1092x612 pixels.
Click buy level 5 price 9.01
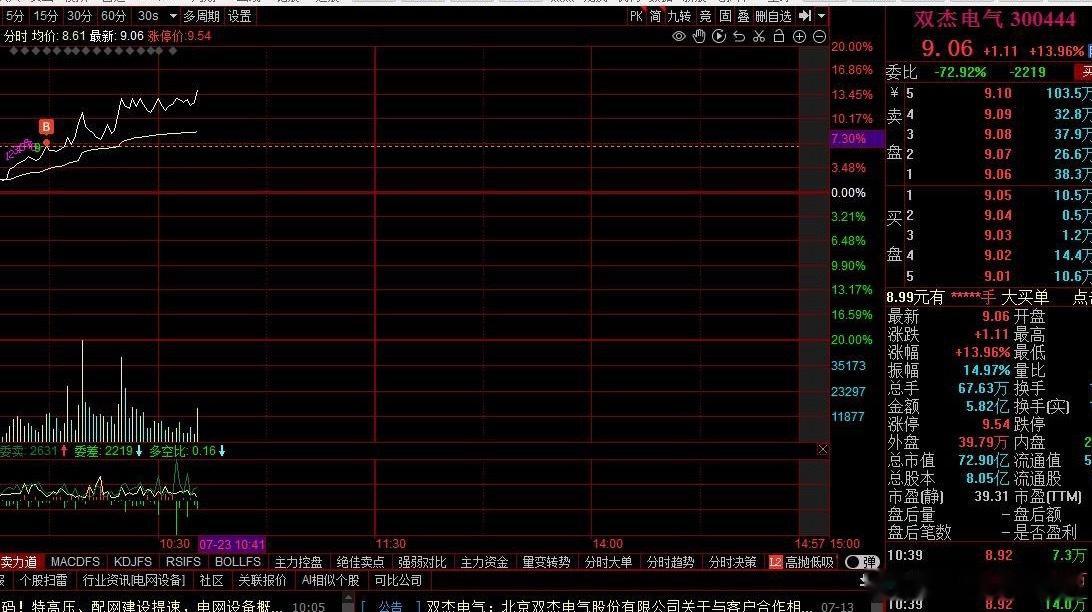997,276
